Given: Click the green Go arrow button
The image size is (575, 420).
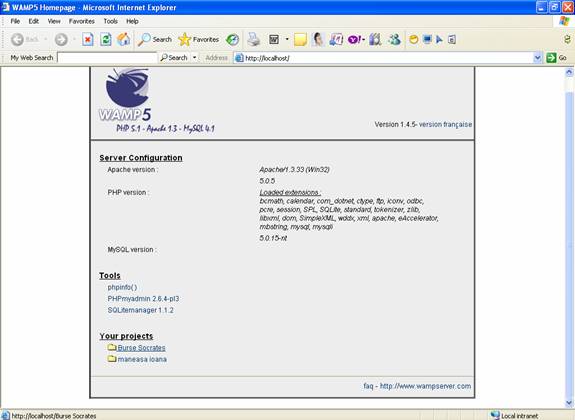Looking at the screenshot, I should [556, 58].
